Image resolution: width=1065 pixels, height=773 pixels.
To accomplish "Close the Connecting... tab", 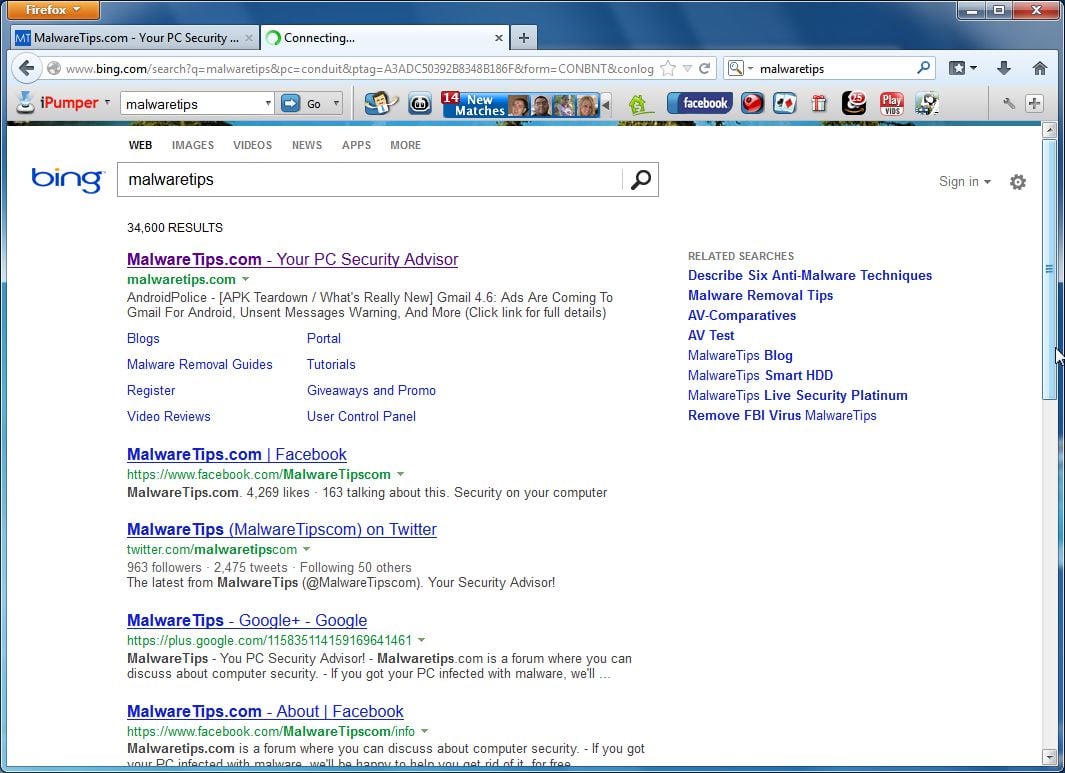I will 499,38.
